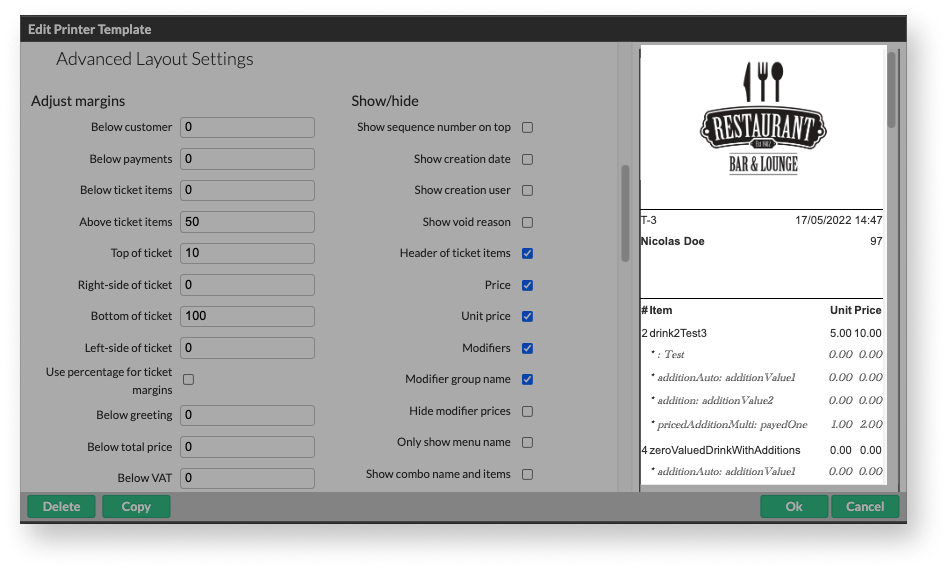Enable Show combo name and items
The image size is (947, 569).
coord(527,474)
